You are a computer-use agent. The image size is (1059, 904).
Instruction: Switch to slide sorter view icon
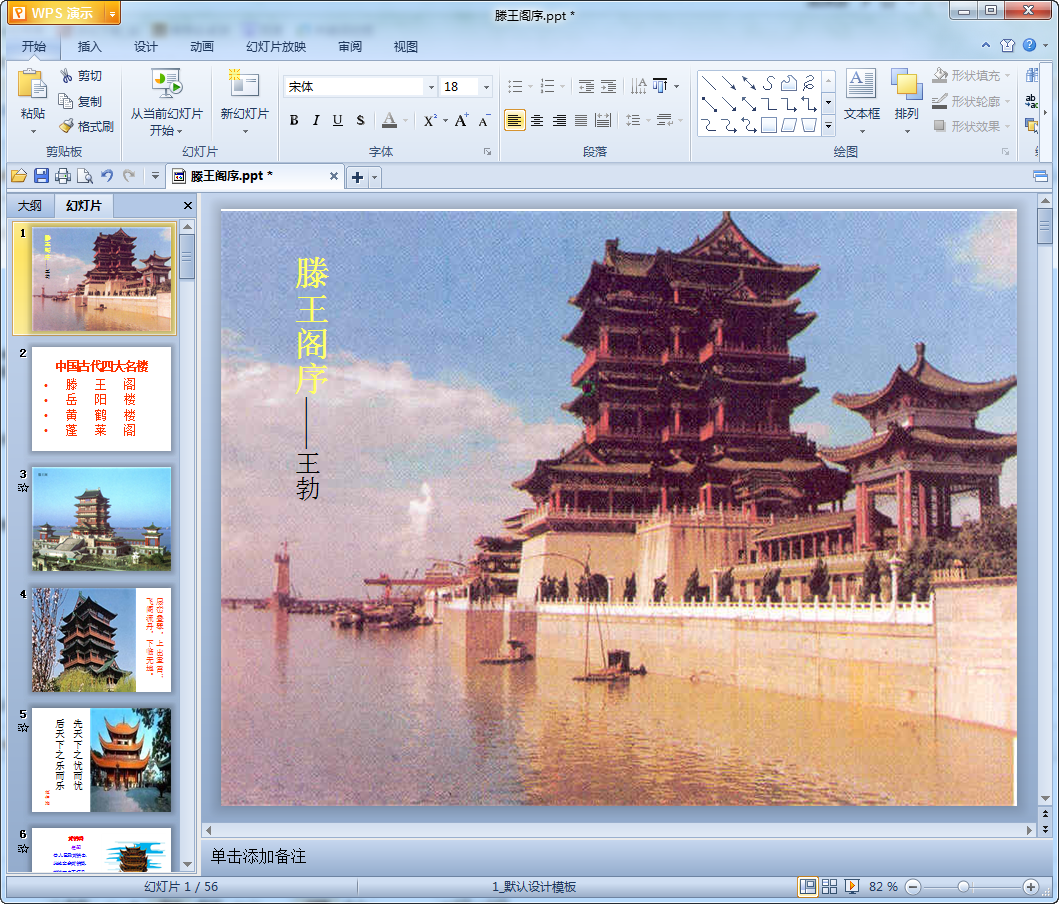(x=829, y=886)
